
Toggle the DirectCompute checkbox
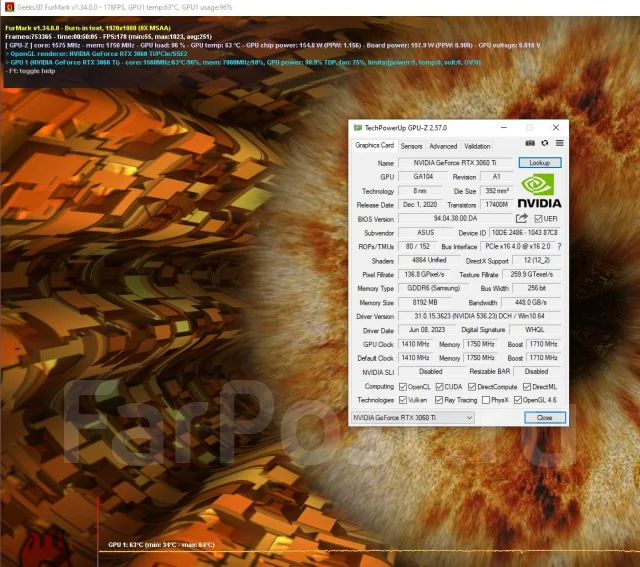click(x=472, y=387)
